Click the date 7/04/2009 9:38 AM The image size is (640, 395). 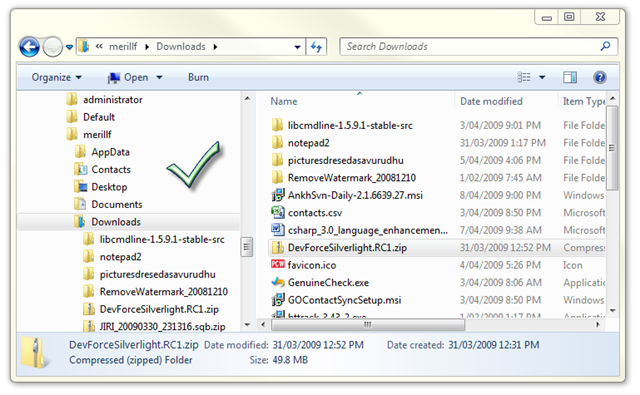tap(500, 230)
